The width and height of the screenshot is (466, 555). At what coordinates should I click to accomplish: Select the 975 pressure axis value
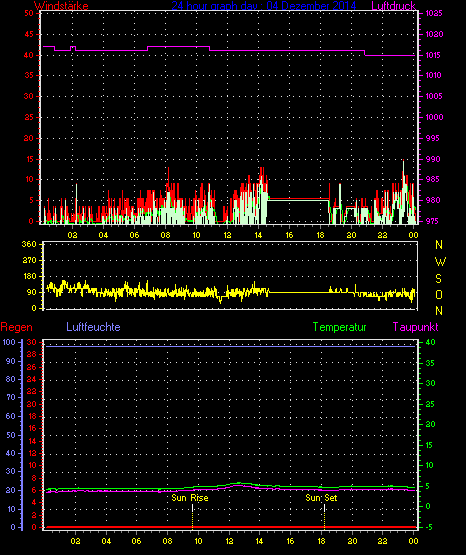pyautogui.click(x=433, y=221)
